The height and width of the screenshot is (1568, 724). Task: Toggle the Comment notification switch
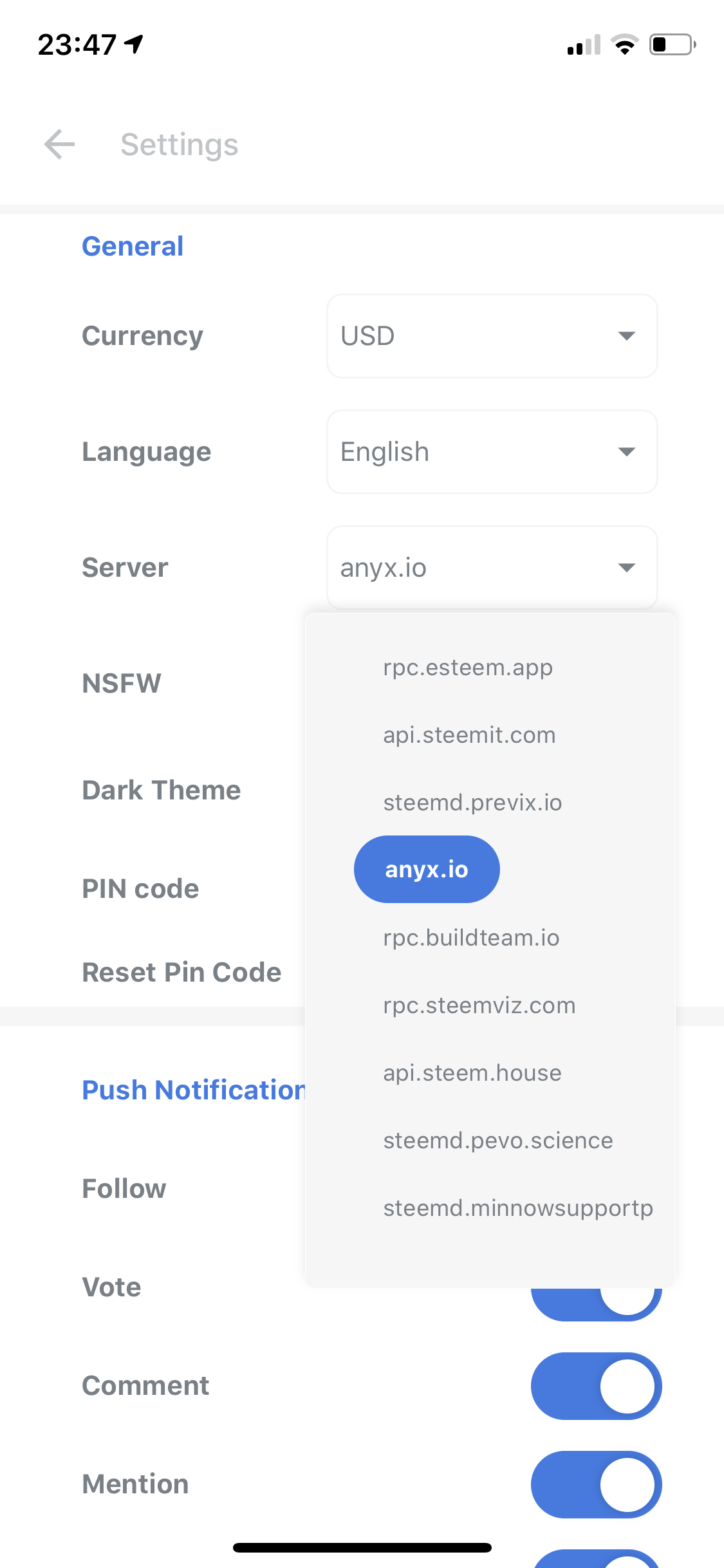click(x=596, y=1386)
